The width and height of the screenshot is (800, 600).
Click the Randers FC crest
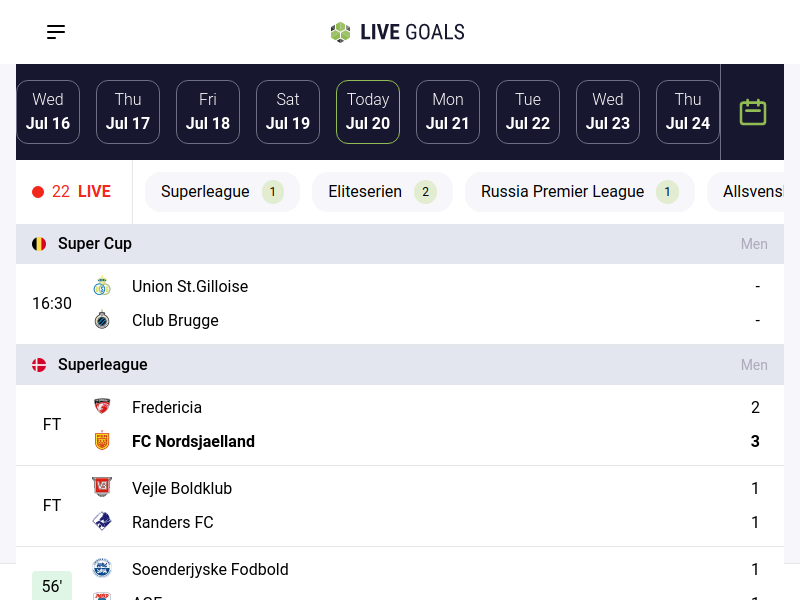(102, 522)
